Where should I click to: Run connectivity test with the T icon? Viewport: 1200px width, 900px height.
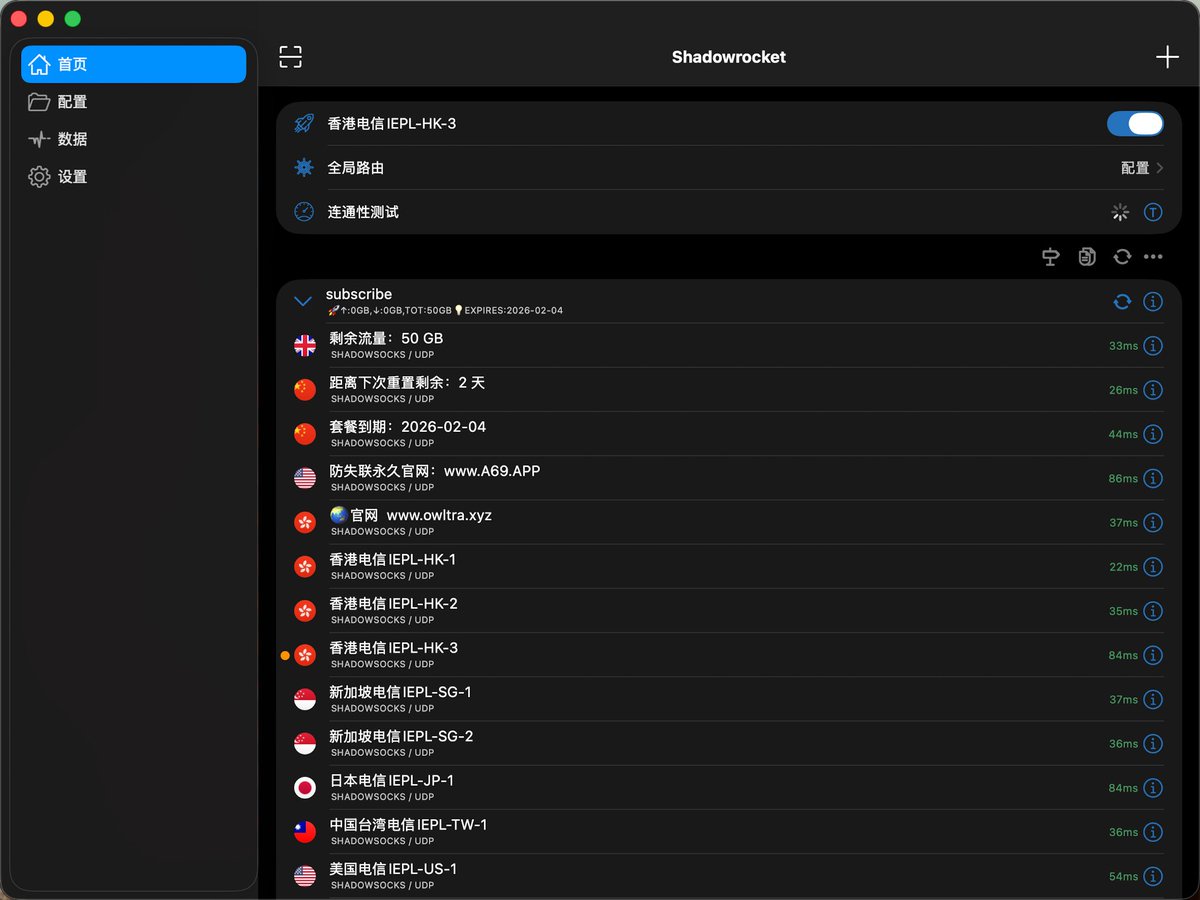coord(1153,212)
